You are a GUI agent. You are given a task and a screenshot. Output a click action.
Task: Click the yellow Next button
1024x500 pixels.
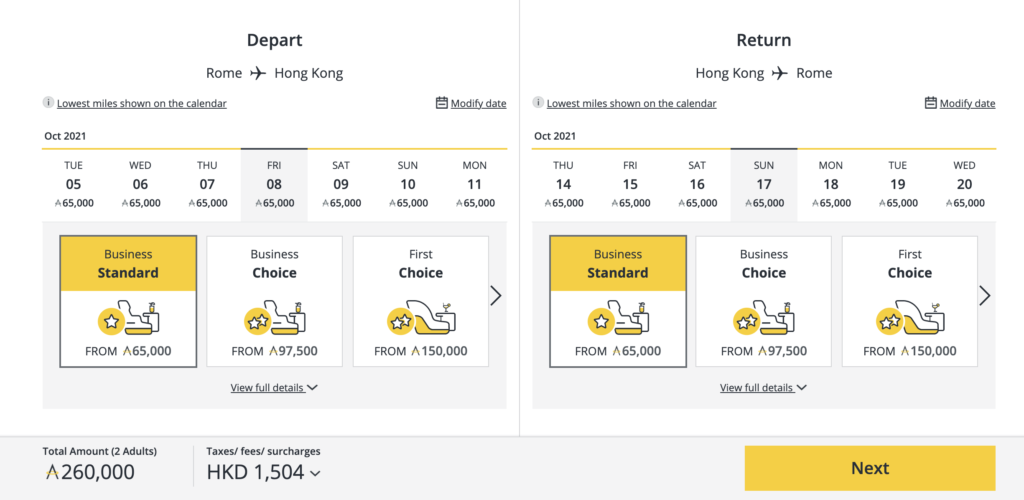point(870,468)
